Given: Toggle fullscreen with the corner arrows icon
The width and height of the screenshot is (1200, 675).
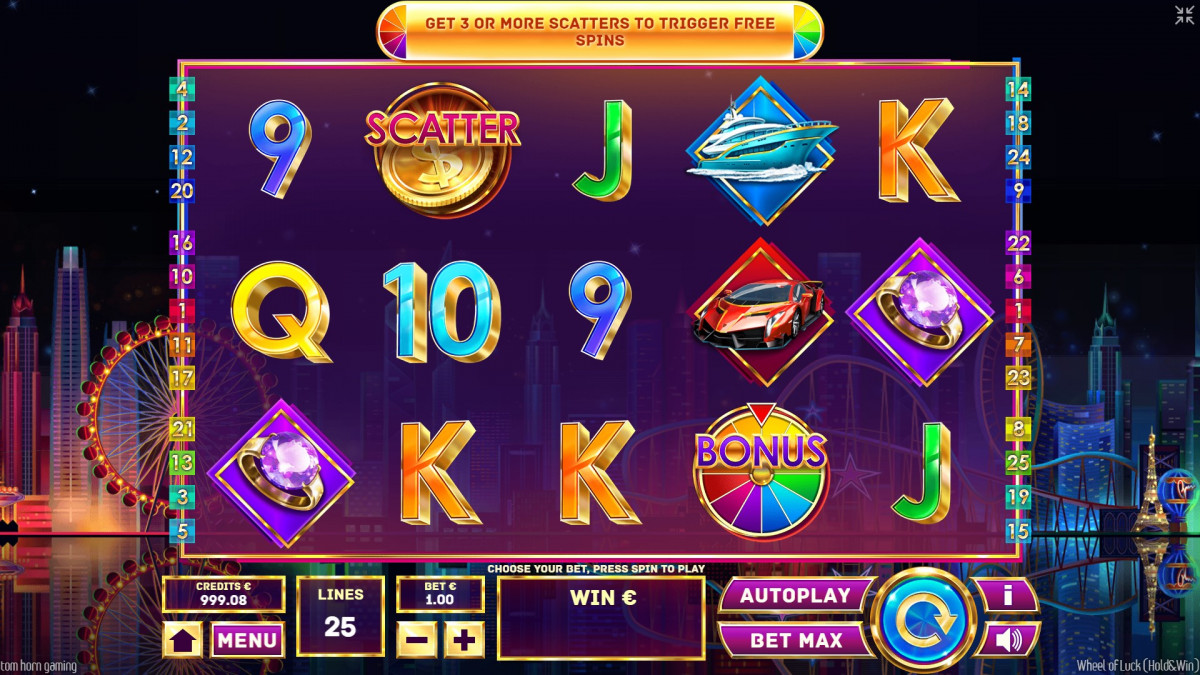Looking at the screenshot, I should 1184,14.
